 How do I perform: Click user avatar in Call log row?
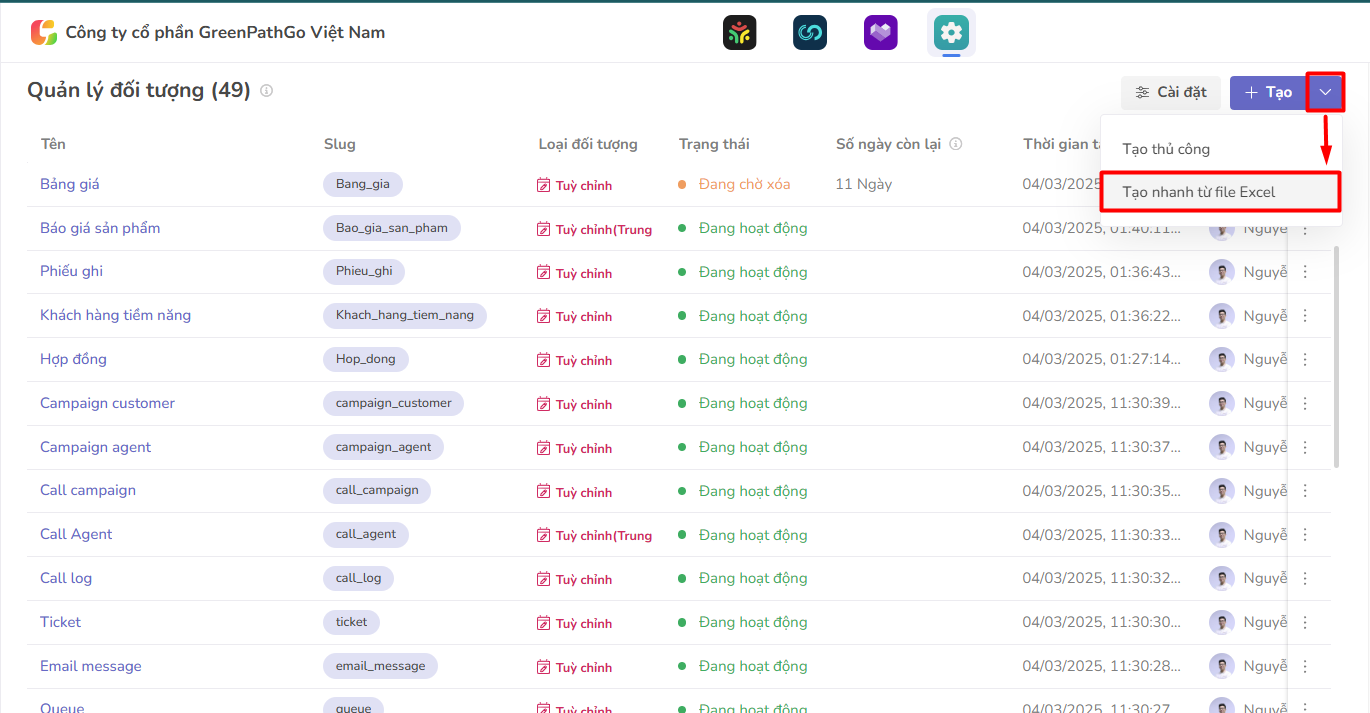click(x=1221, y=579)
